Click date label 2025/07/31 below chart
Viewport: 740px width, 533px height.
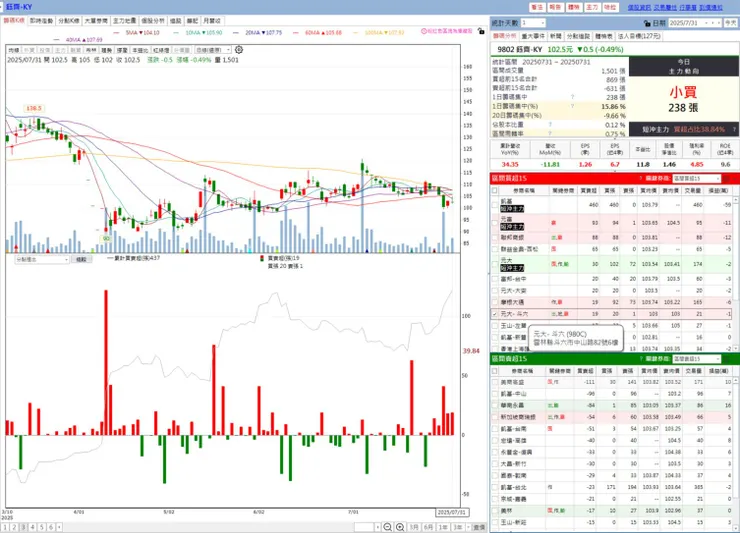pos(451,512)
